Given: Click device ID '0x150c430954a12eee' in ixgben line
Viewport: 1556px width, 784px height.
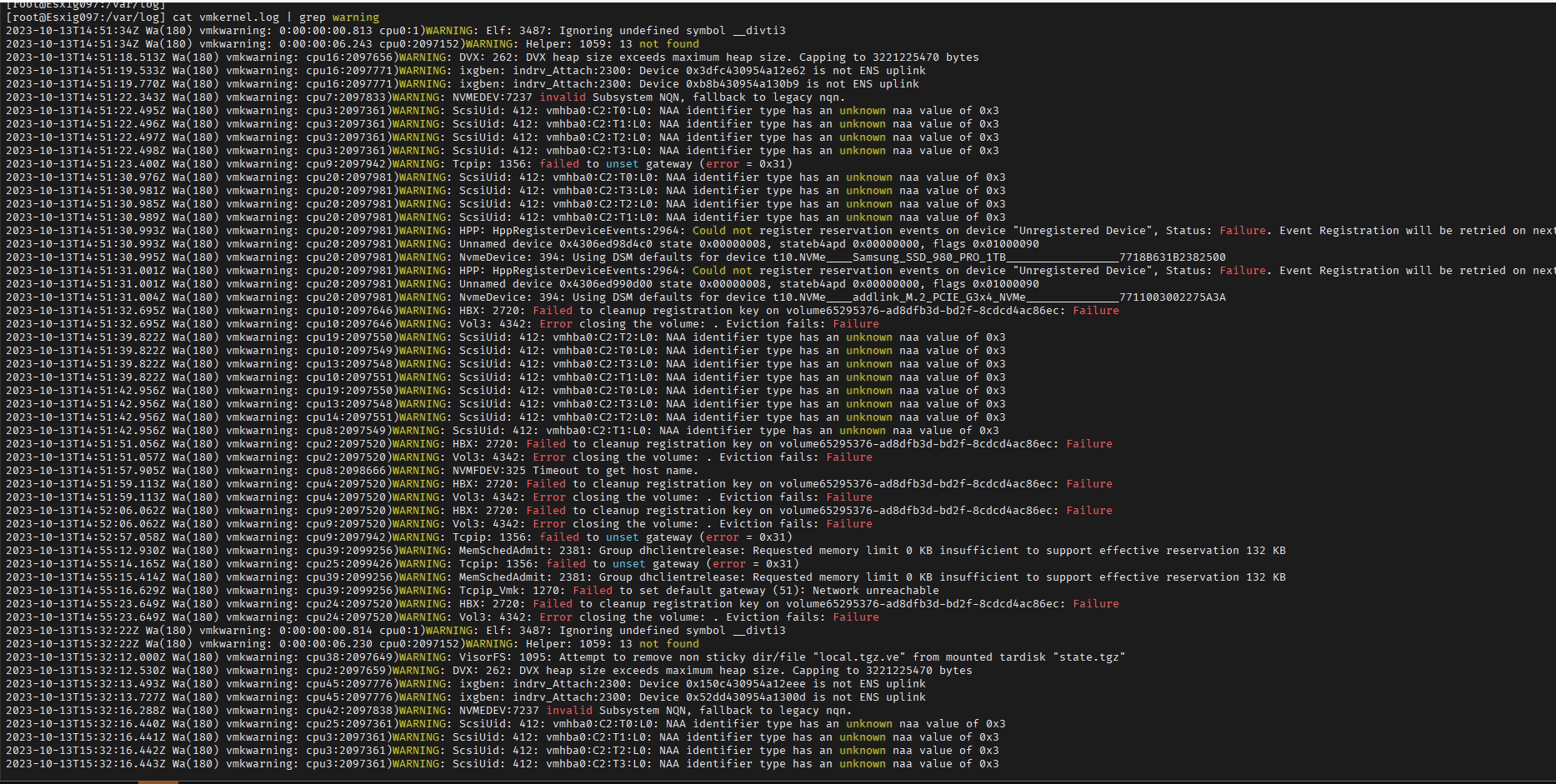Looking at the screenshot, I should pos(746,684).
